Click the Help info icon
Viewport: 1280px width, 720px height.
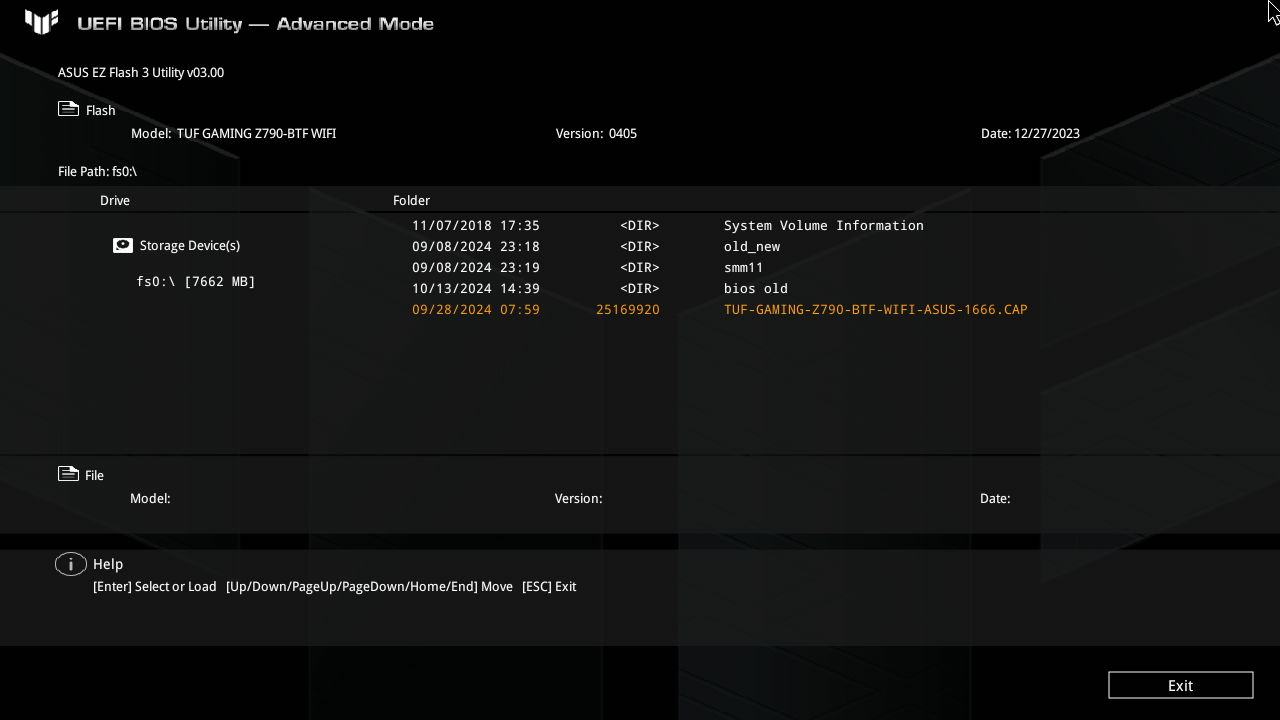click(70, 564)
